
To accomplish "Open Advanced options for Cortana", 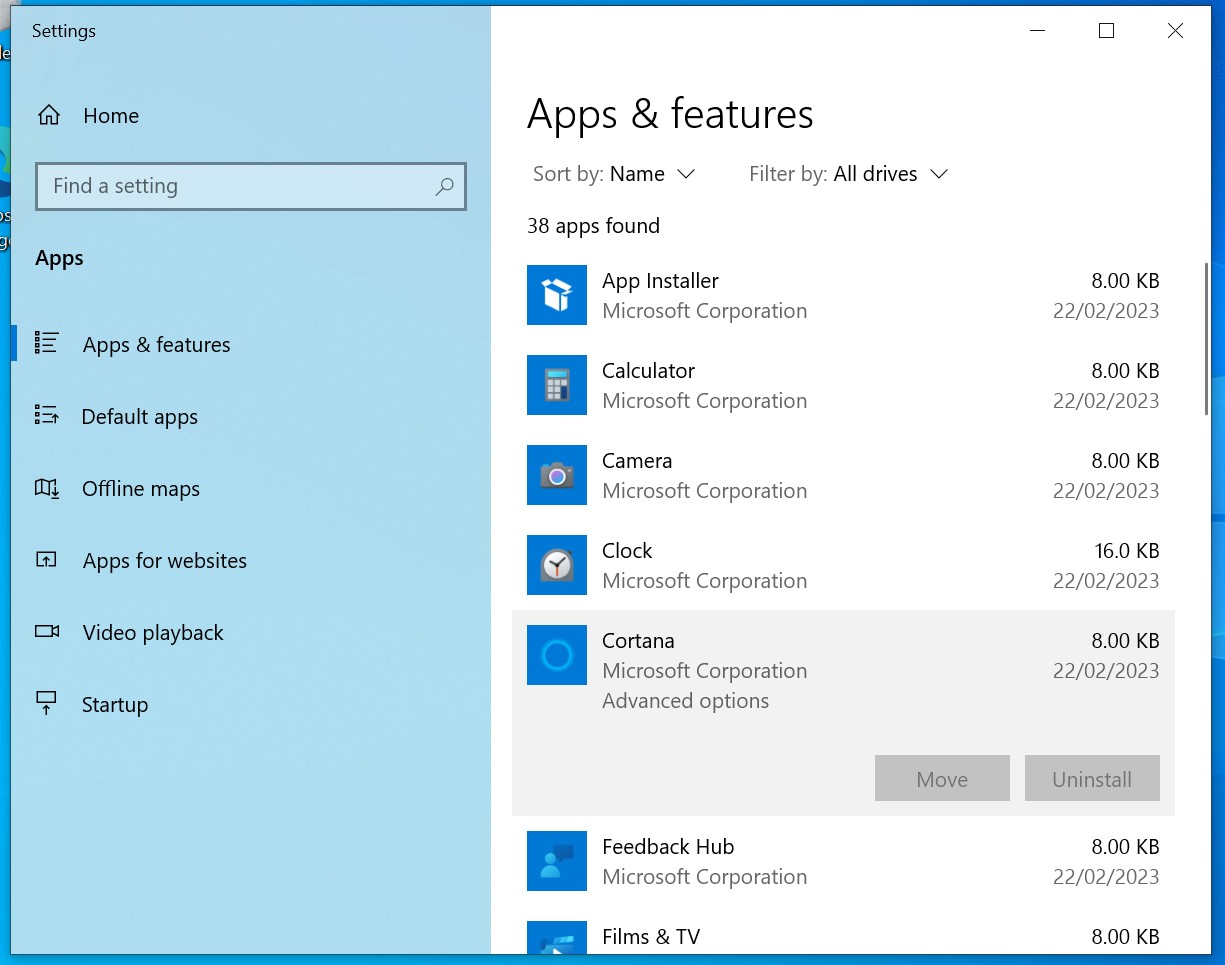I will click(685, 700).
